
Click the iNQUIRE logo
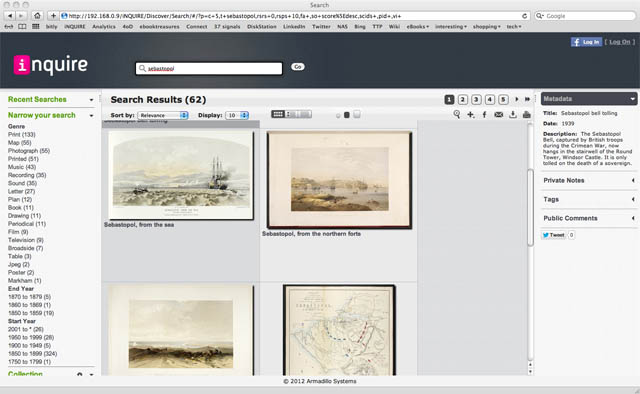(51, 65)
